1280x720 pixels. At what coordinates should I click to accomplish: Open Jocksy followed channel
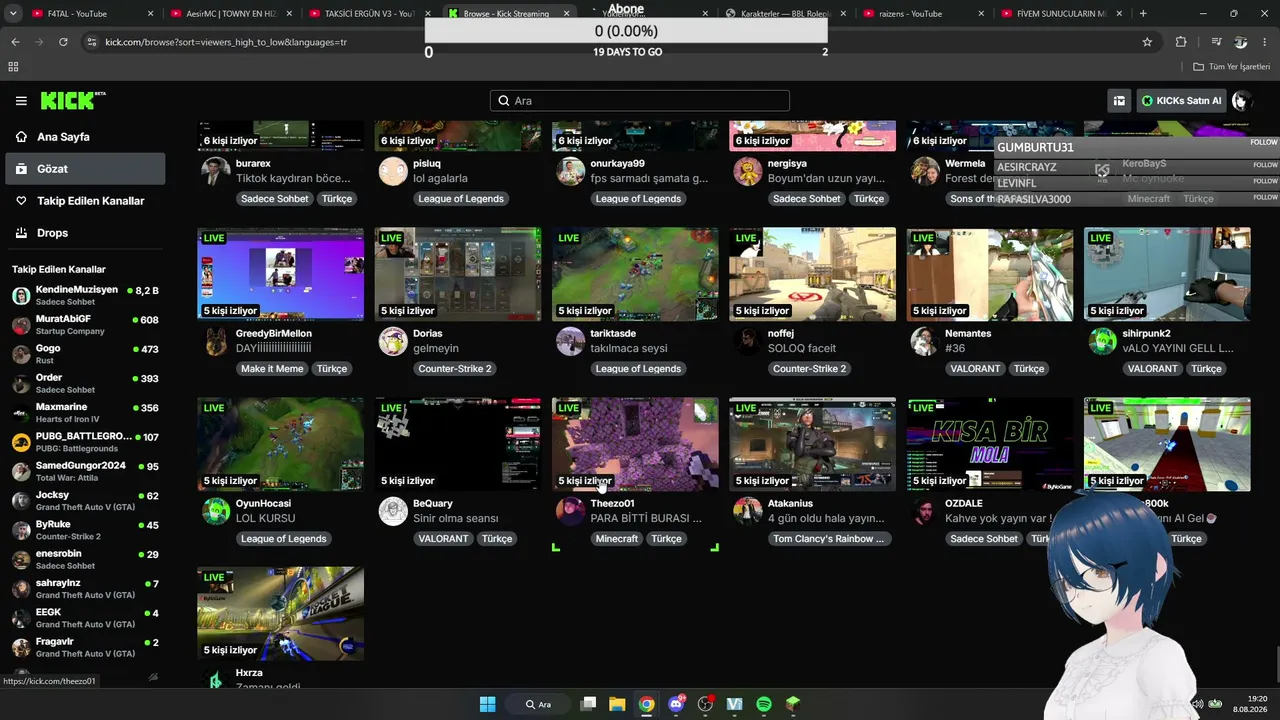[85, 500]
